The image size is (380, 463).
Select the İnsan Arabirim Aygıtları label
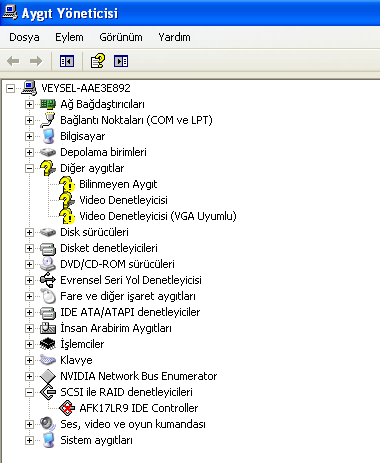[116, 328]
